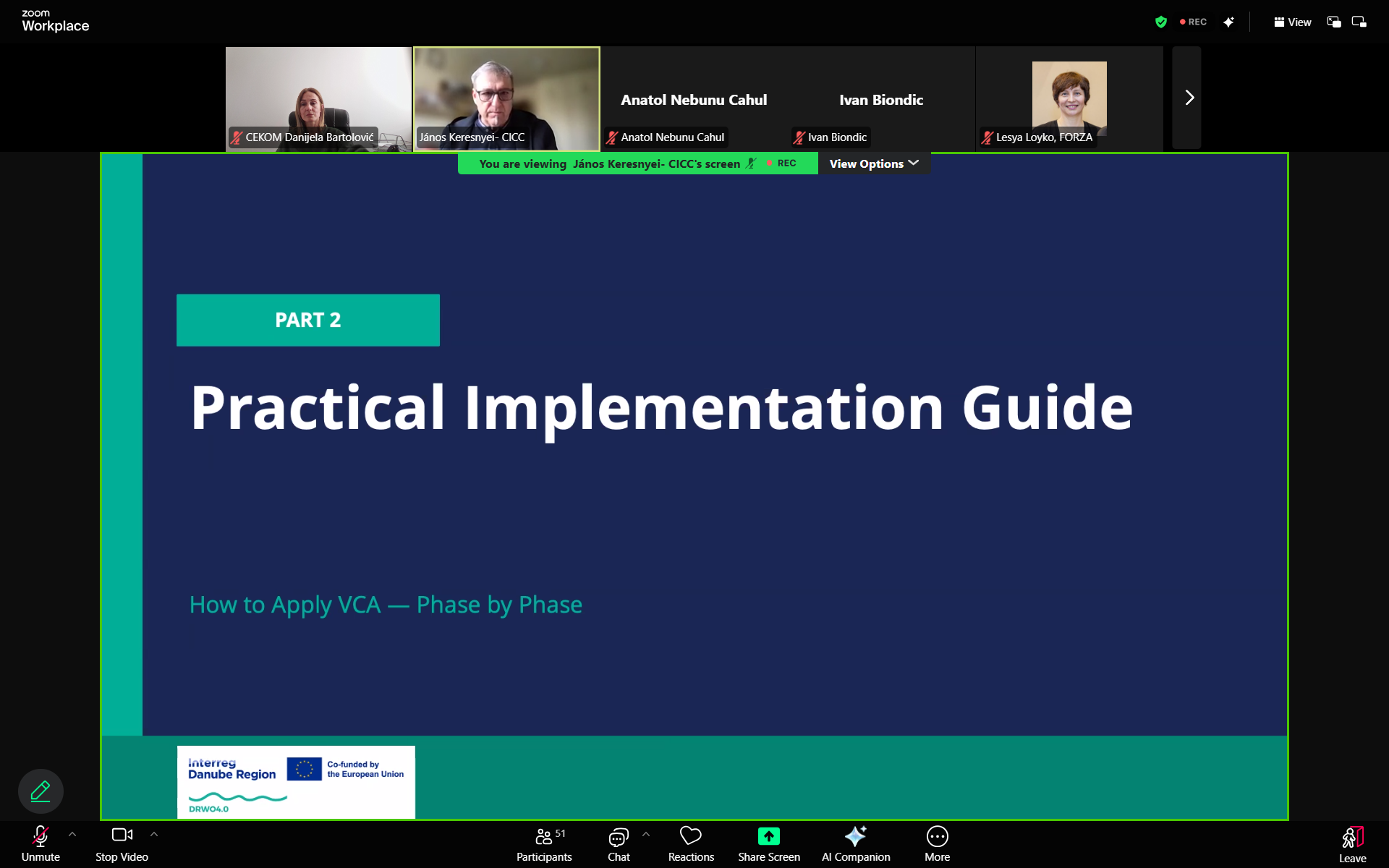This screenshot has height=868, width=1389.
Task: Unmute the microphone
Action: tap(41, 843)
